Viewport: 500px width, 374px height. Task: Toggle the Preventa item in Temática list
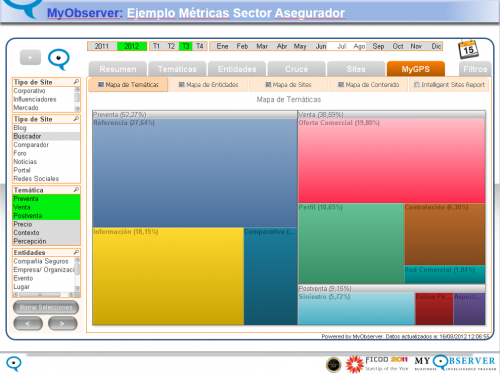46,199
